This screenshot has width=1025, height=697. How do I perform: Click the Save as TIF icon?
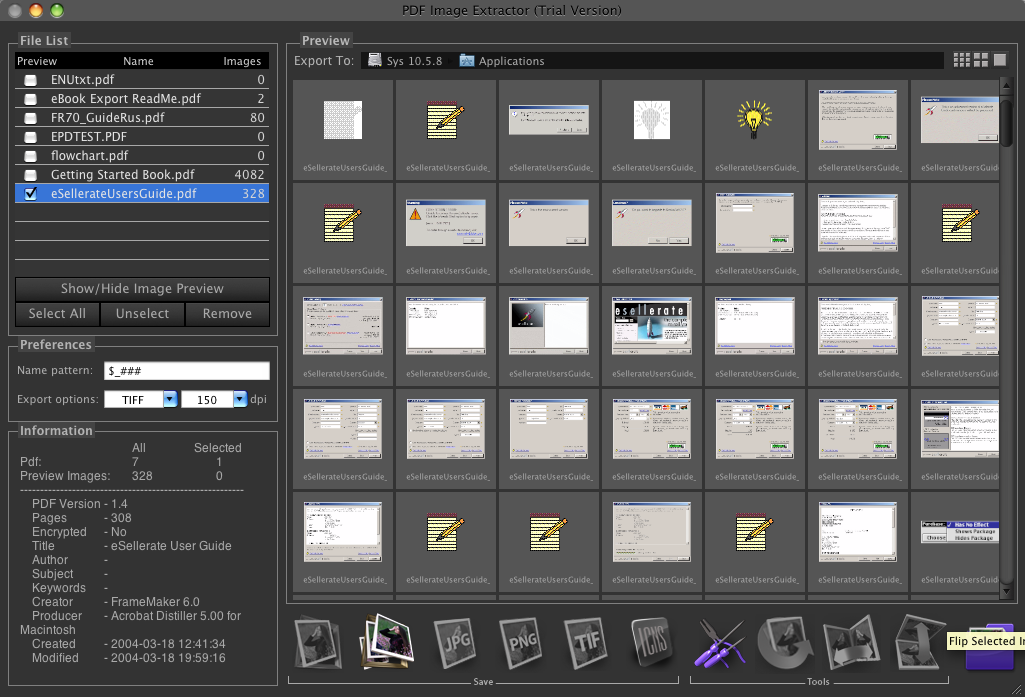coord(585,642)
